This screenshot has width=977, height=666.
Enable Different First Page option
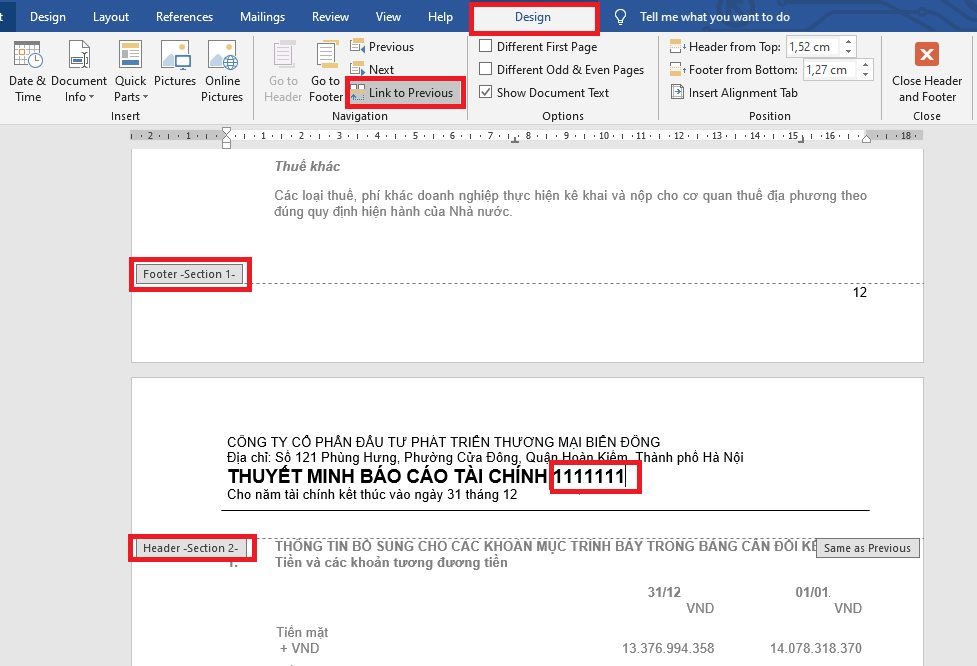(538, 47)
